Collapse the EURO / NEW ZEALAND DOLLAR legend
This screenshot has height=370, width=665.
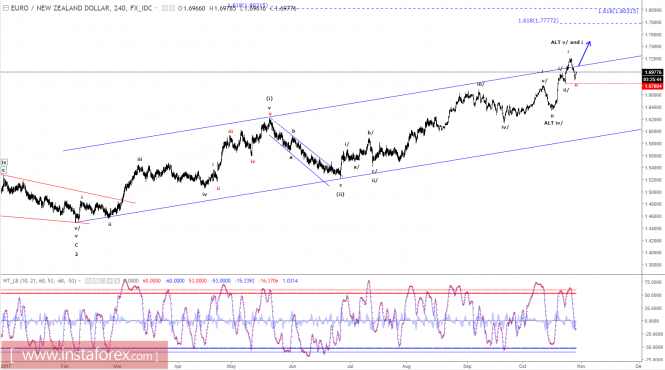click(6, 8)
